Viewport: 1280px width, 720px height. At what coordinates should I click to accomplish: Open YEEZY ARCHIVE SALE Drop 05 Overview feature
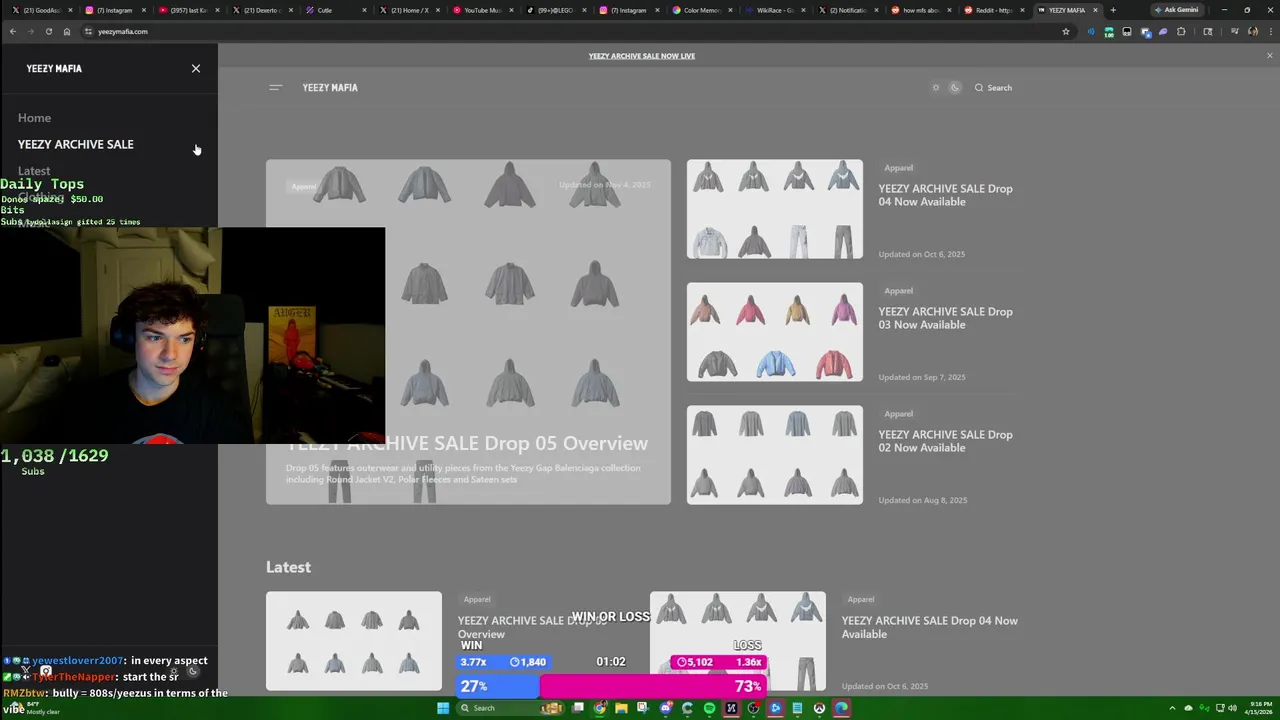pos(468,332)
